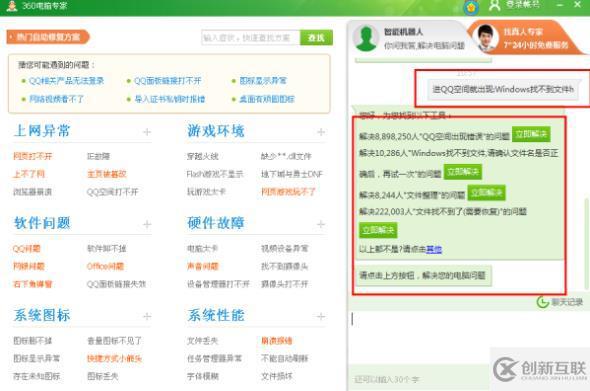Select 浏览器崩溃 under 上网异常
590x391 pixels.
point(32,192)
